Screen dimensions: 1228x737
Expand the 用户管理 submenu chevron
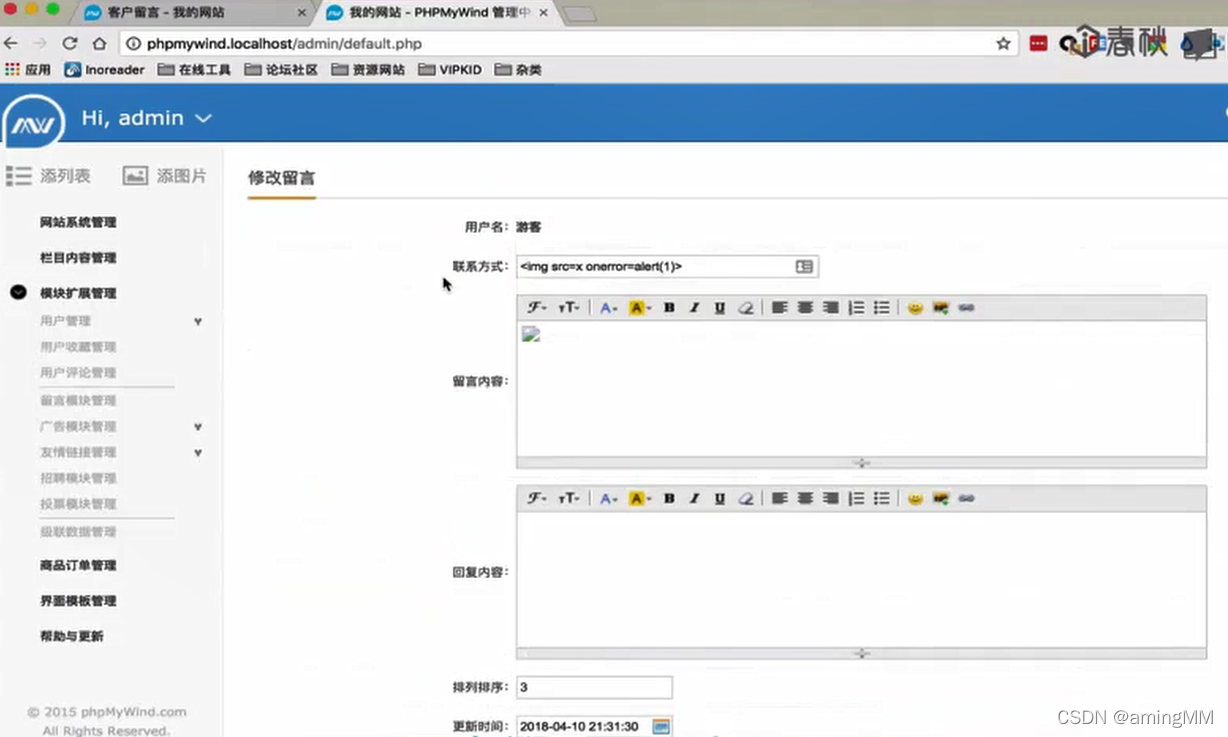point(197,321)
